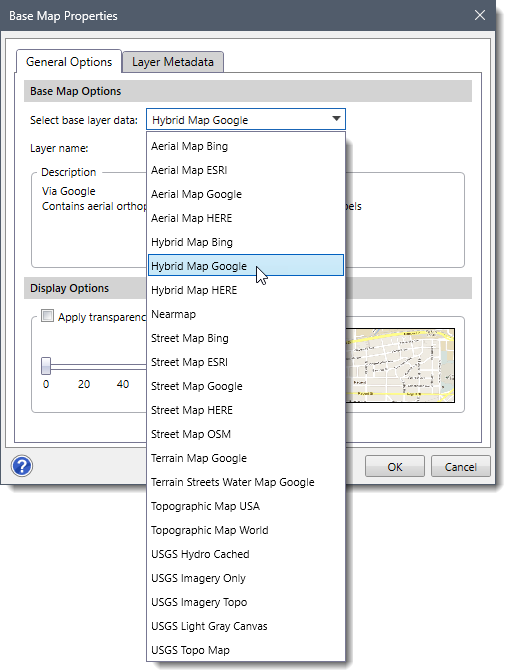Select Street Map ESRI option
506x670 pixels.
[246, 362]
